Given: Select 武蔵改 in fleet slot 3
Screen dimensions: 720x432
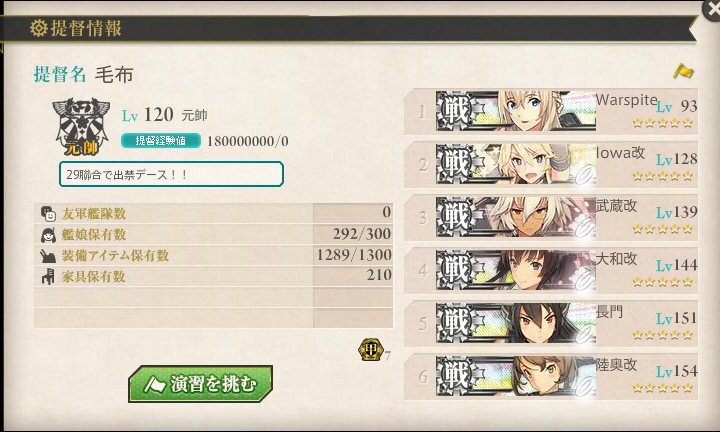Looking at the screenshot, I should click(x=551, y=217).
